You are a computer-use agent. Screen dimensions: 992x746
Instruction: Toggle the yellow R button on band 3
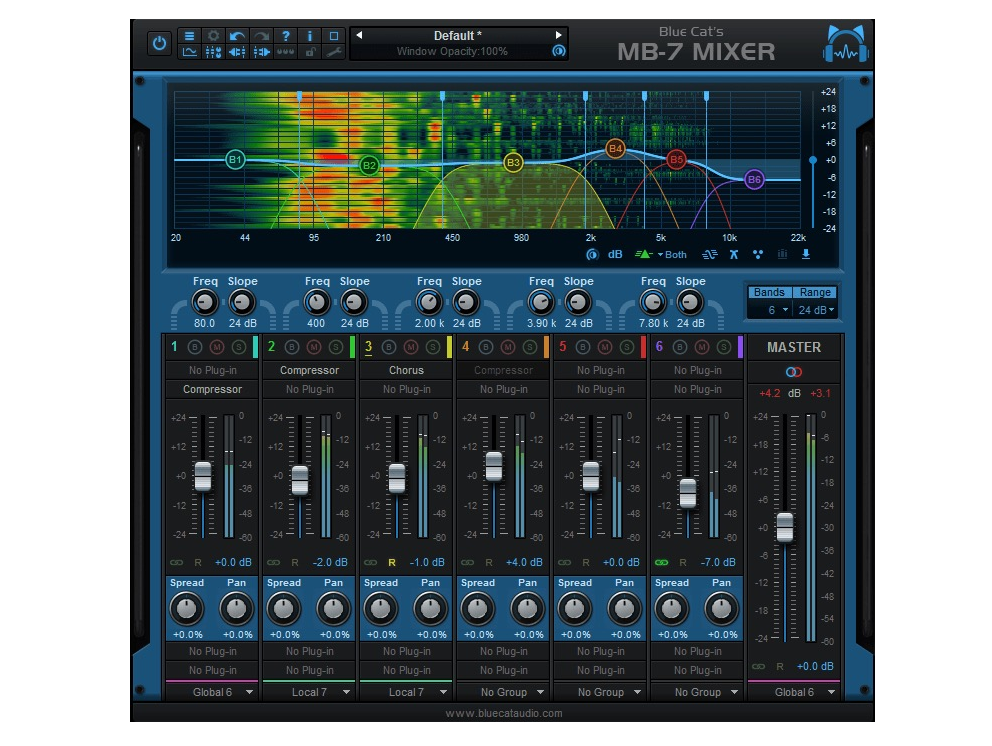click(392, 562)
